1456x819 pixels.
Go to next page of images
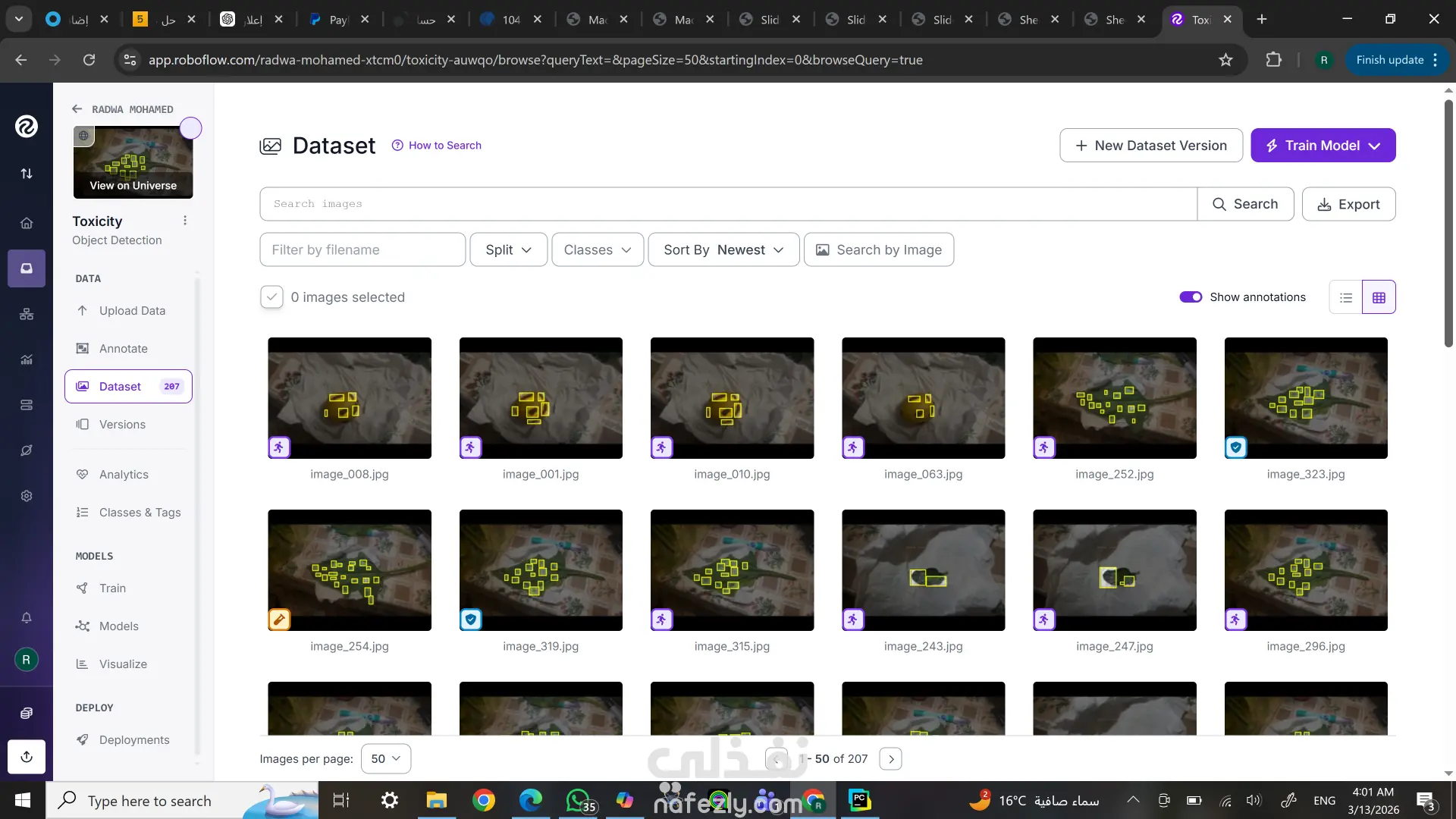point(891,758)
